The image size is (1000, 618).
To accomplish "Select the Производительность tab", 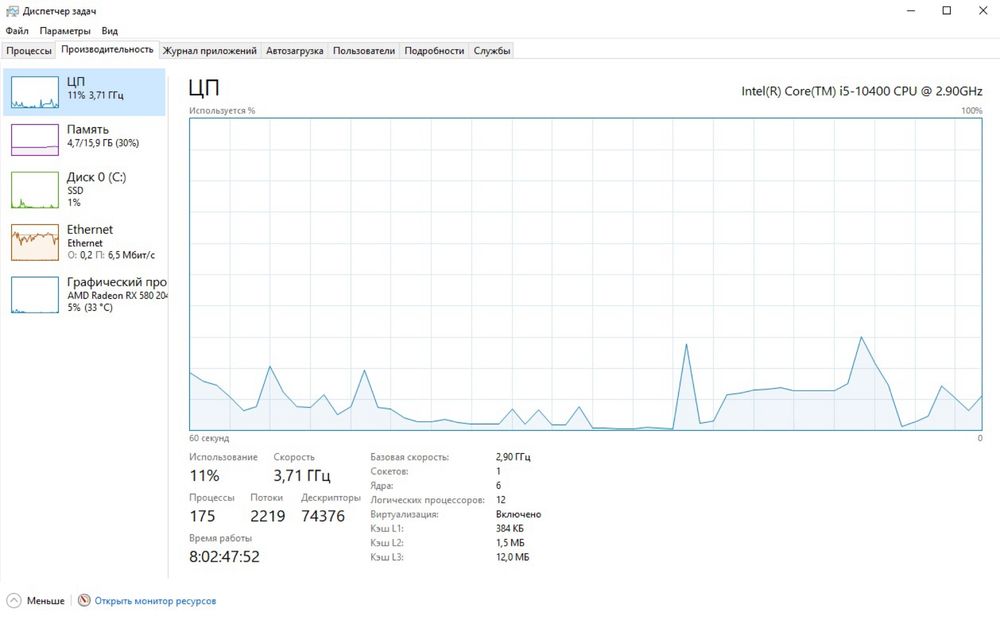I will tap(107, 50).
